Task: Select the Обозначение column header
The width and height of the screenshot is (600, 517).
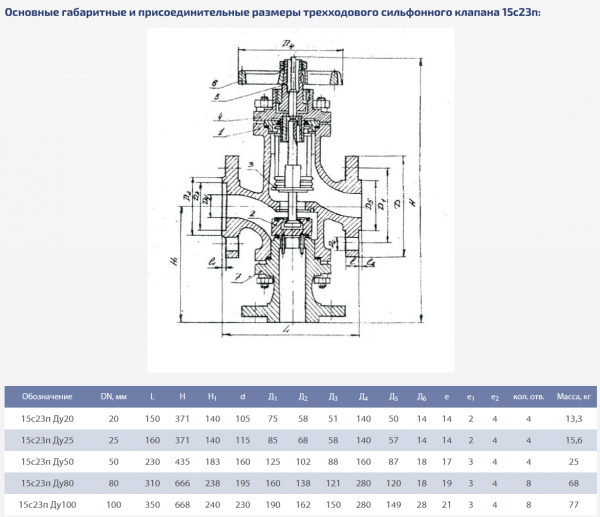Action: tap(48, 397)
